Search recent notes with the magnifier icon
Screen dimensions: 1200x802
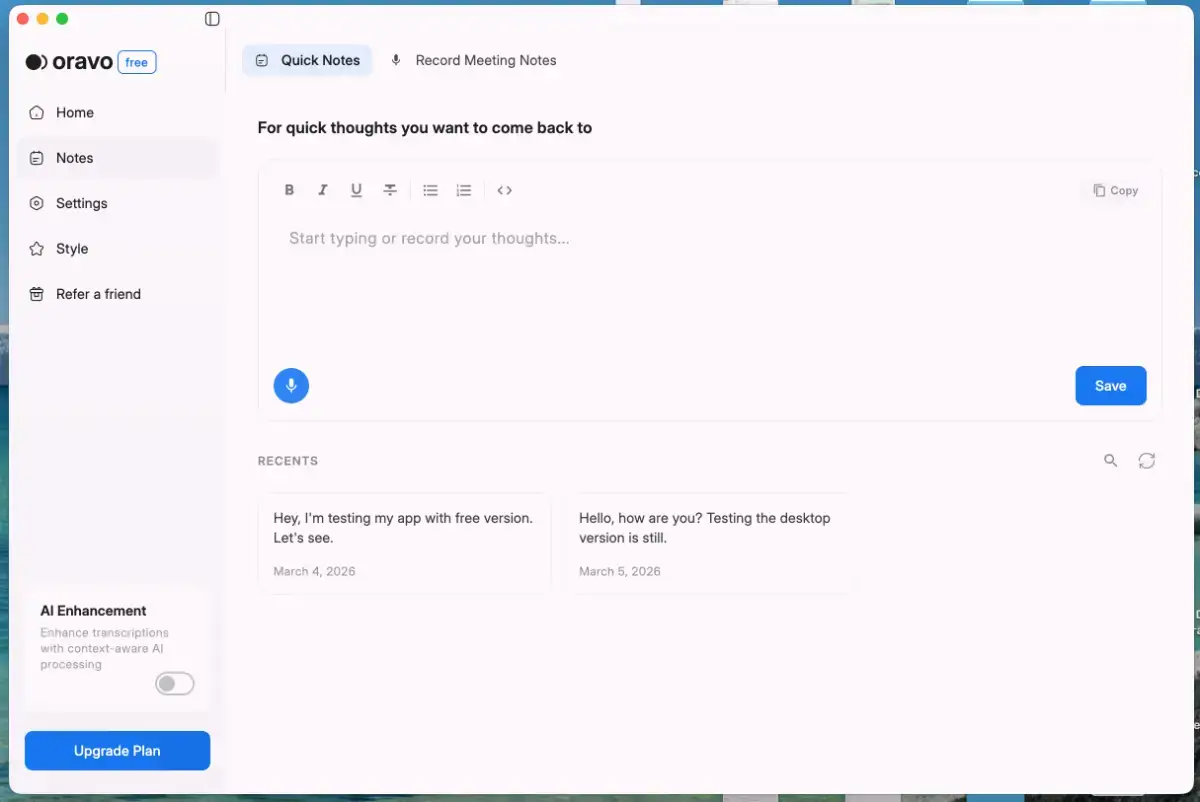tap(1110, 461)
